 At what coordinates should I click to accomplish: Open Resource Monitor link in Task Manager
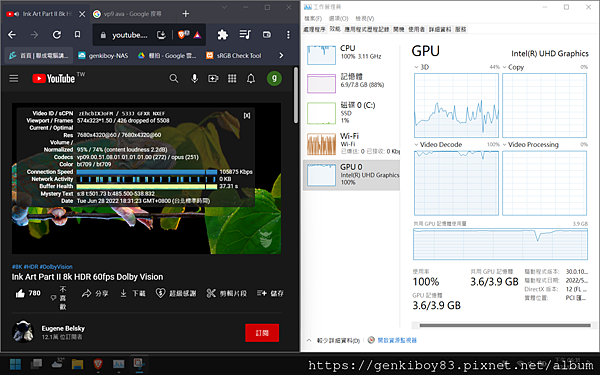(x=396, y=340)
